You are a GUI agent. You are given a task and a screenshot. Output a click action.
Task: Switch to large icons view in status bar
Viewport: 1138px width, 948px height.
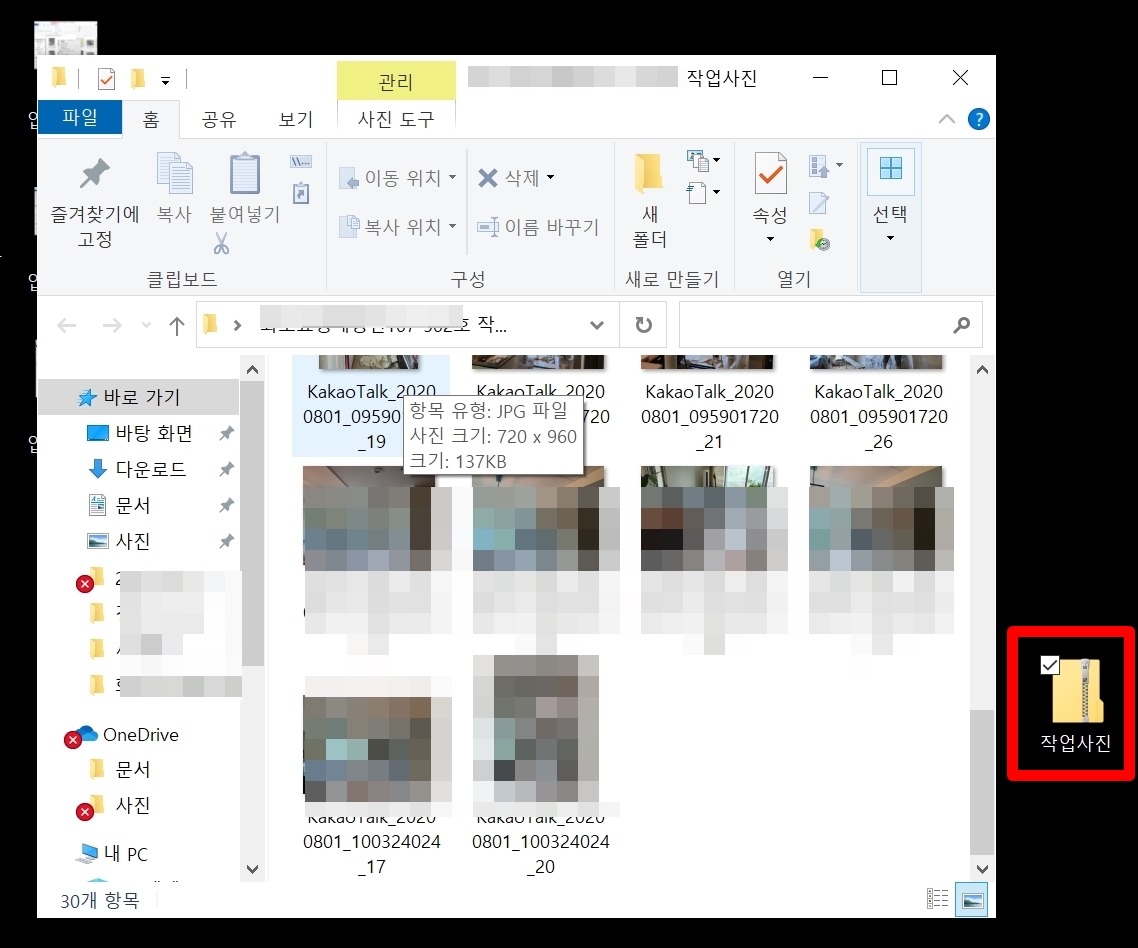tap(973, 900)
